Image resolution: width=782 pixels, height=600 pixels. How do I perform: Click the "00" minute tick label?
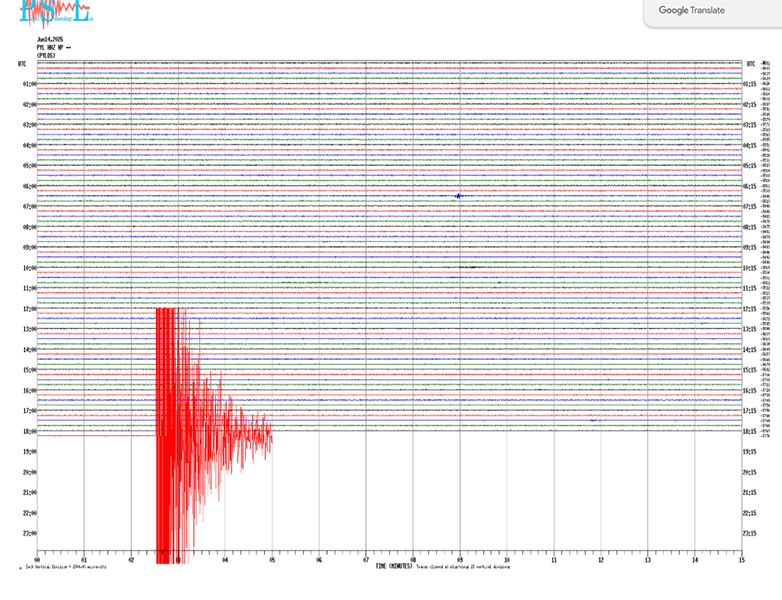click(x=37, y=560)
